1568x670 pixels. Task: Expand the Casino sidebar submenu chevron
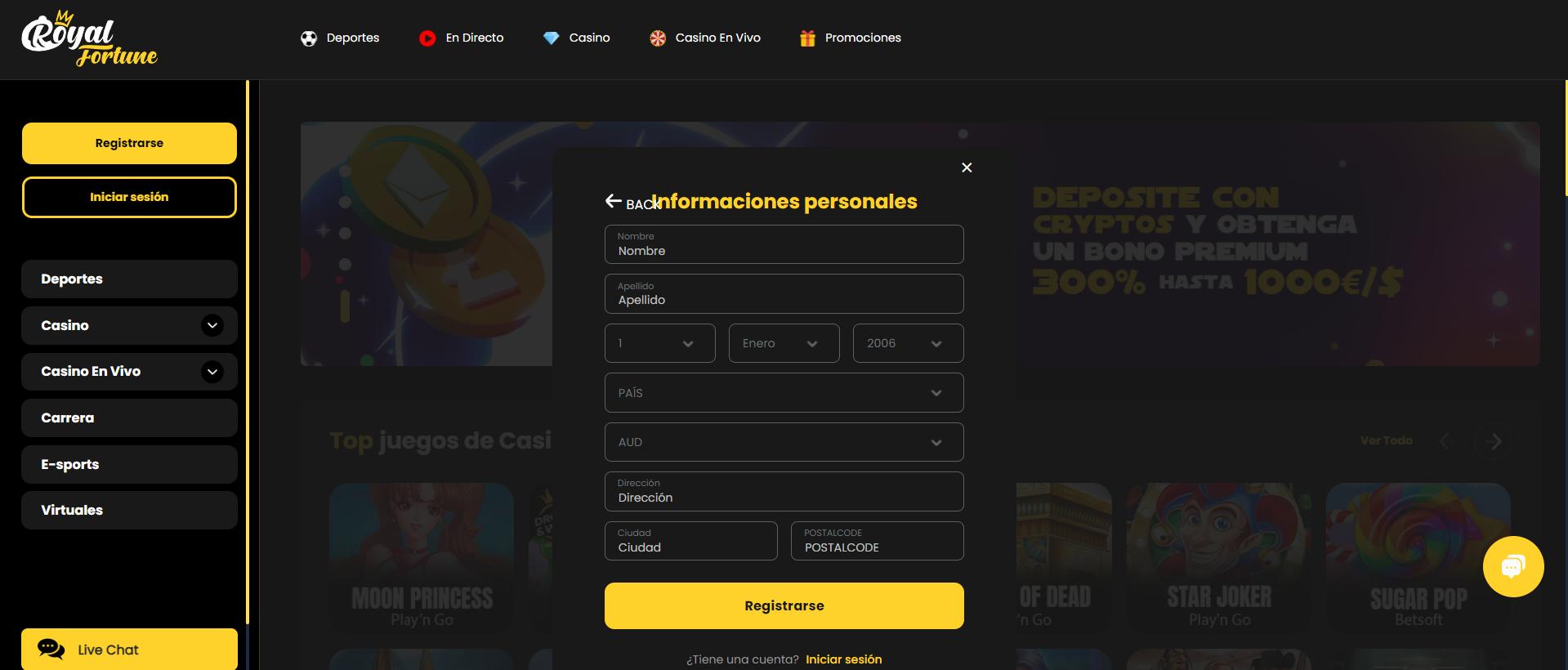212,325
